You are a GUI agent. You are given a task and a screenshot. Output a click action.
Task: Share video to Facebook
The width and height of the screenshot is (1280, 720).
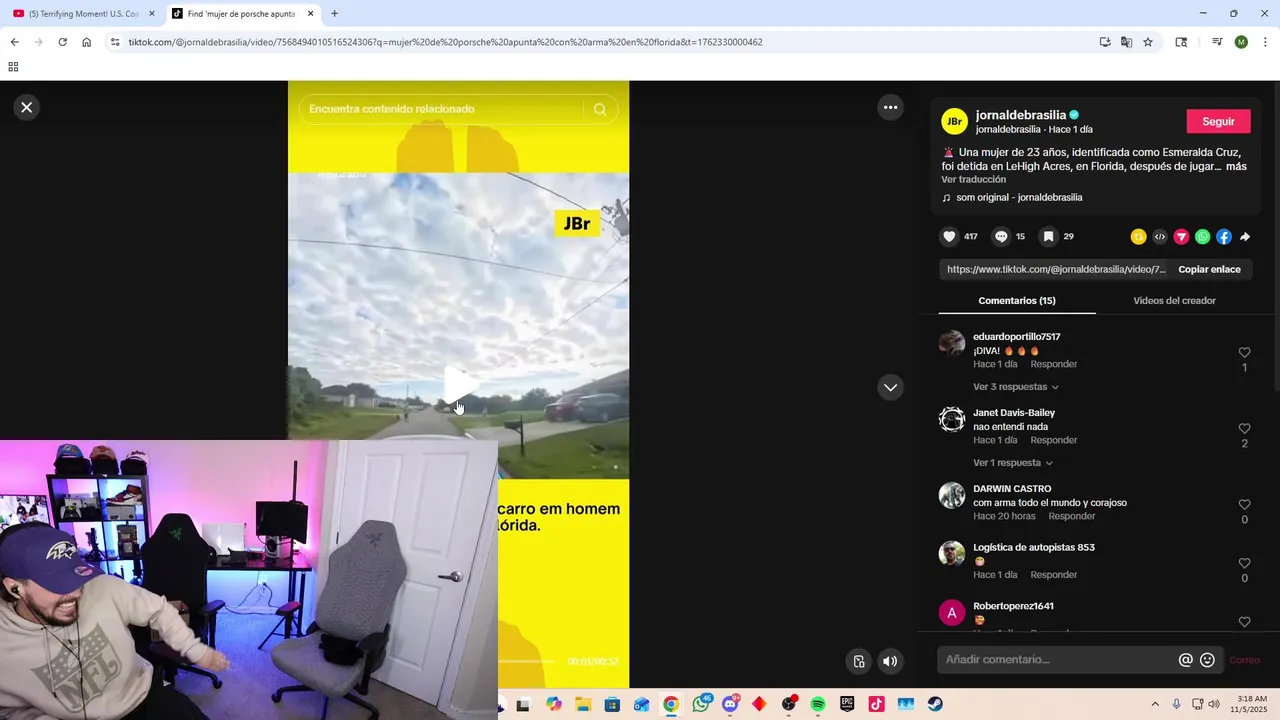[1224, 237]
